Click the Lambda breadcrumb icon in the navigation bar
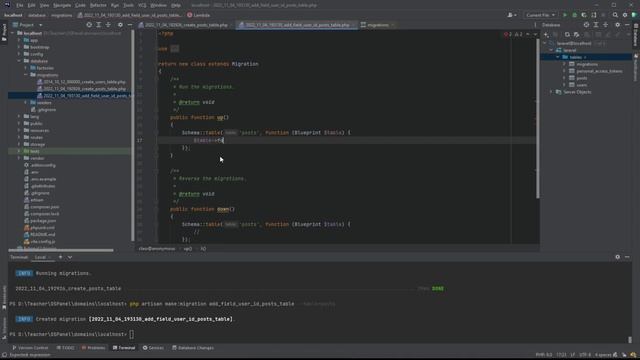This screenshot has width=640, height=360. (x=189, y=15)
